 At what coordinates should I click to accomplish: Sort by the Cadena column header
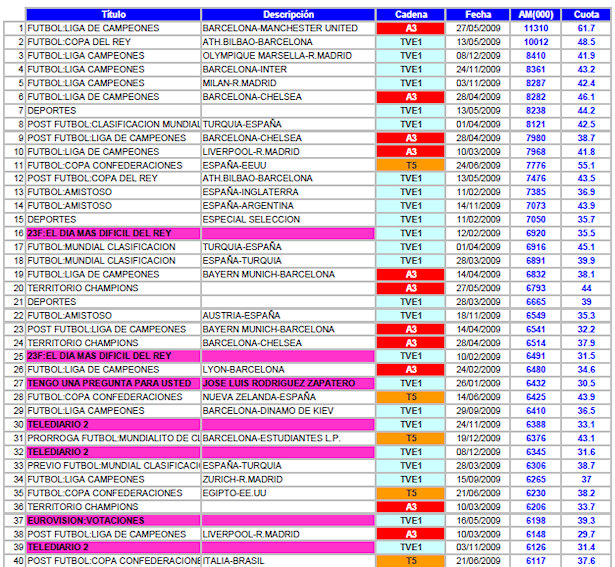(x=410, y=15)
